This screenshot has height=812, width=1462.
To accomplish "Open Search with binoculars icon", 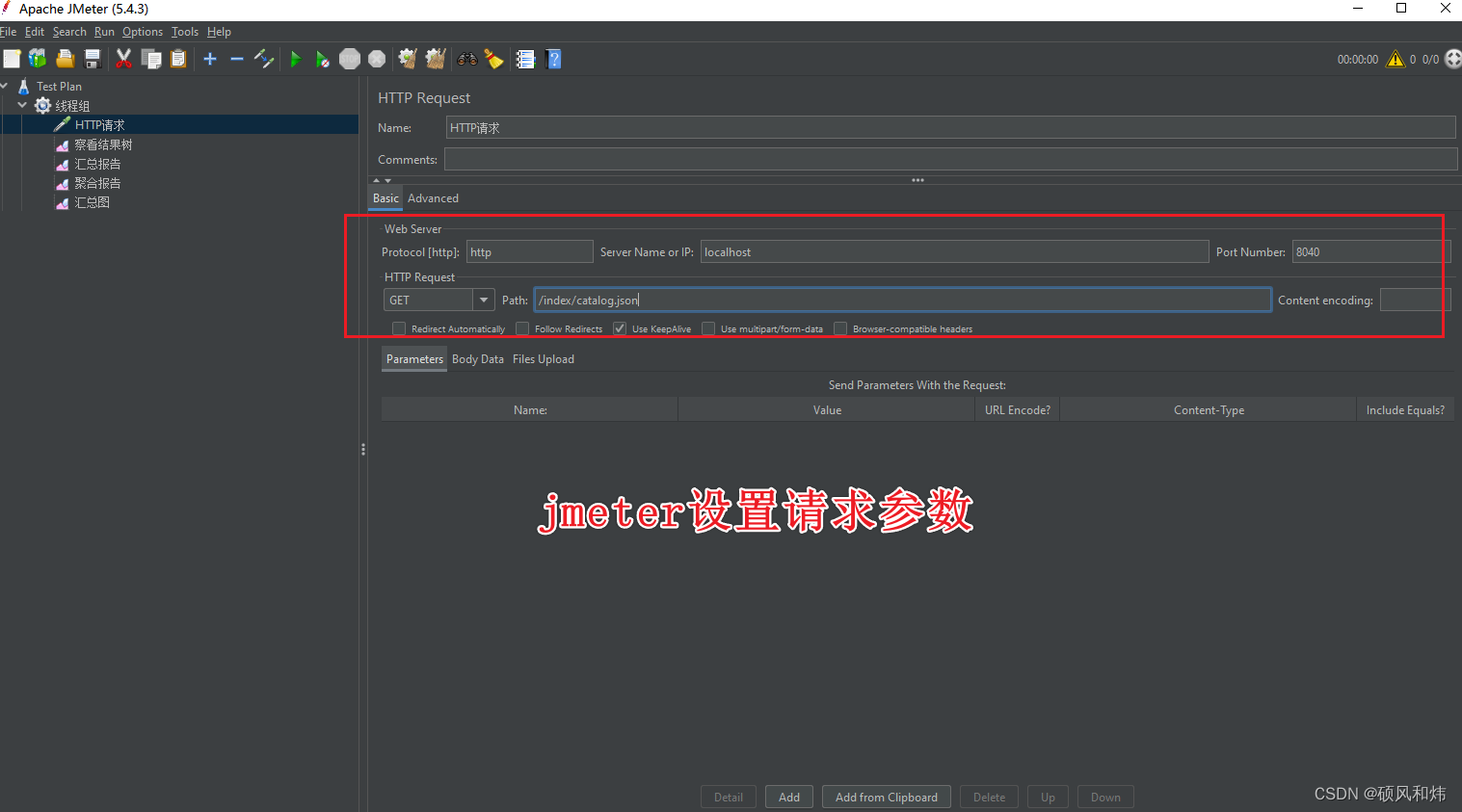I will (467, 60).
